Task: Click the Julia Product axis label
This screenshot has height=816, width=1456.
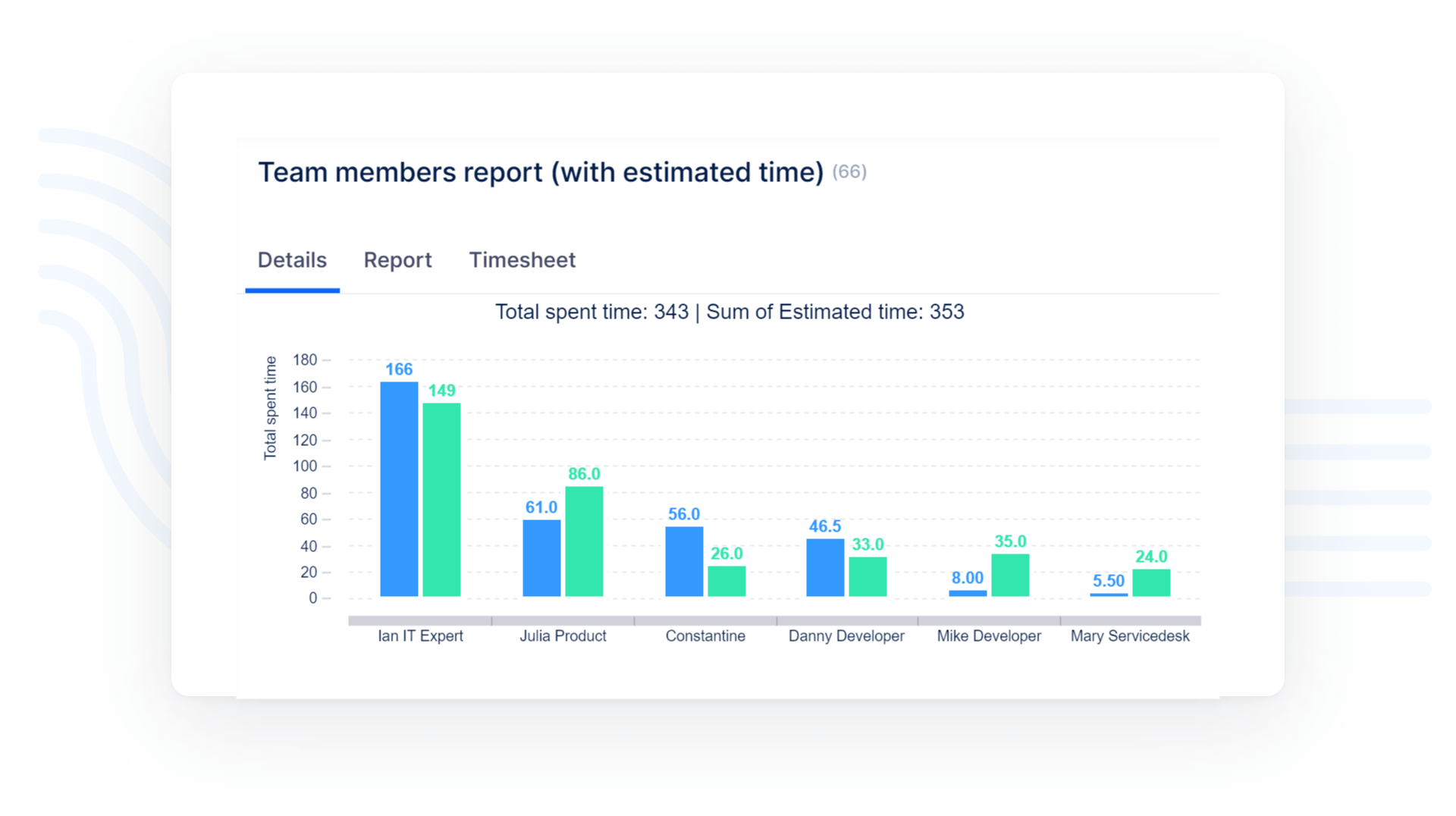Action: pyautogui.click(x=563, y=636)
